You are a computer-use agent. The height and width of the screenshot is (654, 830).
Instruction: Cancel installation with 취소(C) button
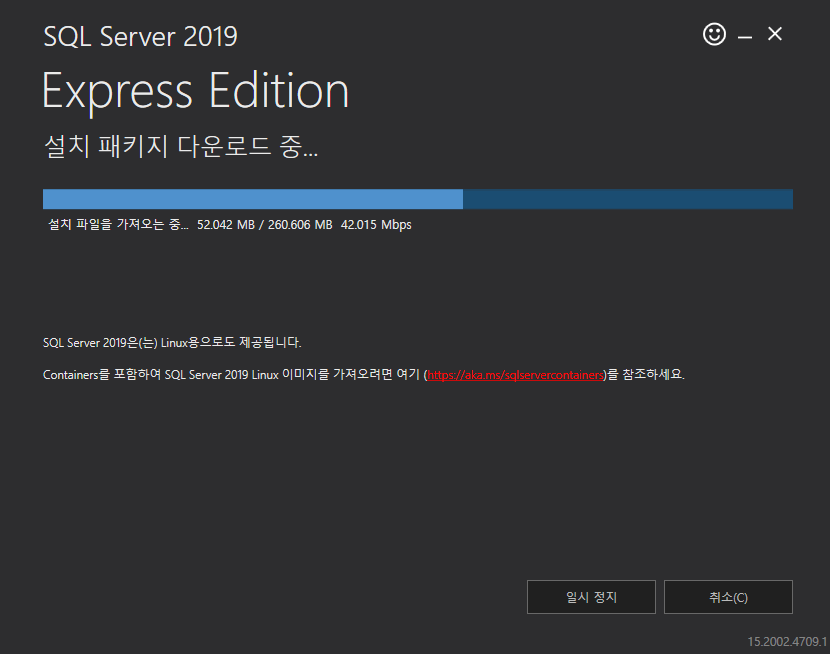tap(728, 597)
